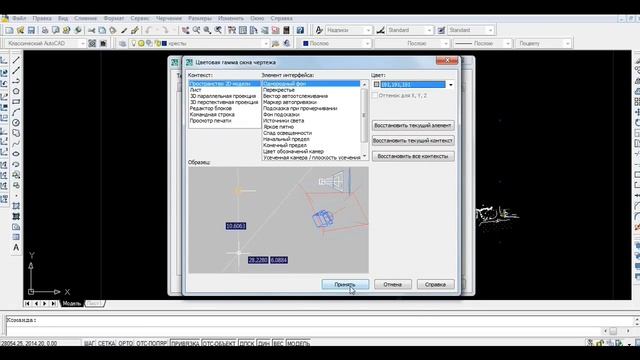This screenshot has width=640, height=360.
Task: Select the Hatch tool in the draw toolbar
Action: tap(16, 206)
